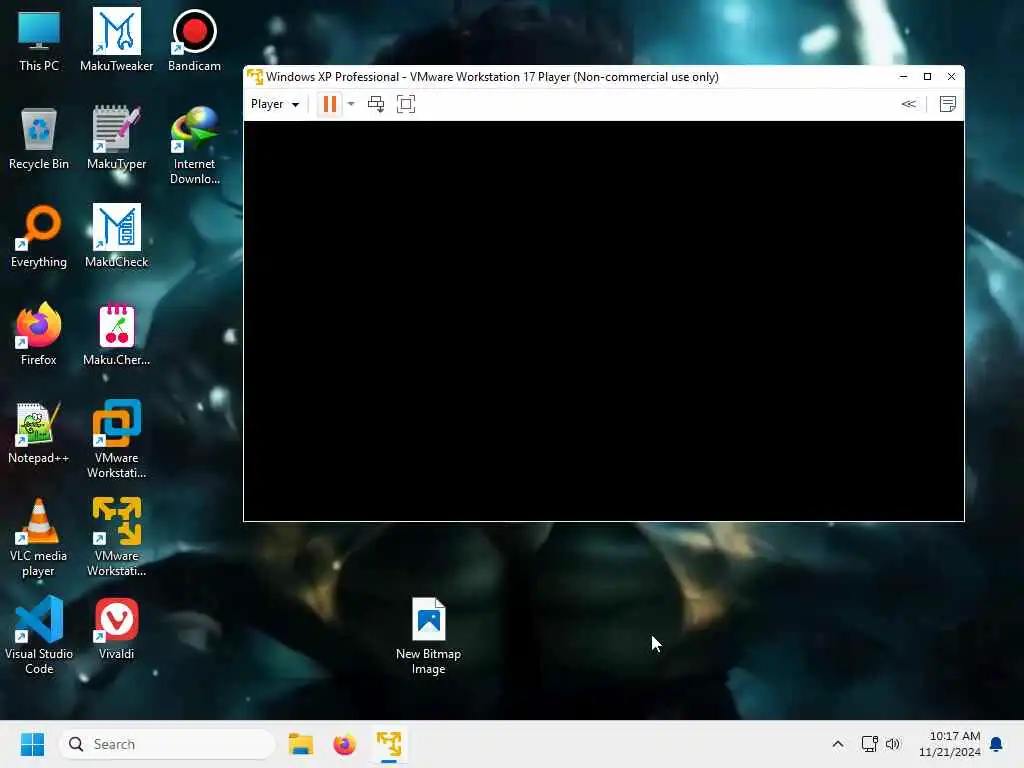Open the VMware message log/notes icon
1024x768 pixels.
(x=948, y=104)
